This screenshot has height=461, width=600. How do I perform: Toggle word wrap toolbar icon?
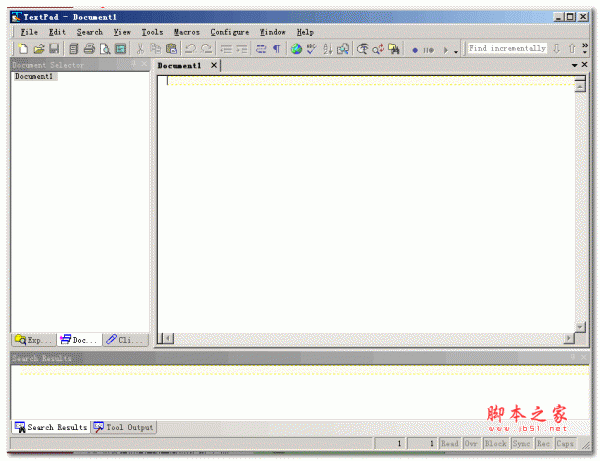click(x=261, y=49)
